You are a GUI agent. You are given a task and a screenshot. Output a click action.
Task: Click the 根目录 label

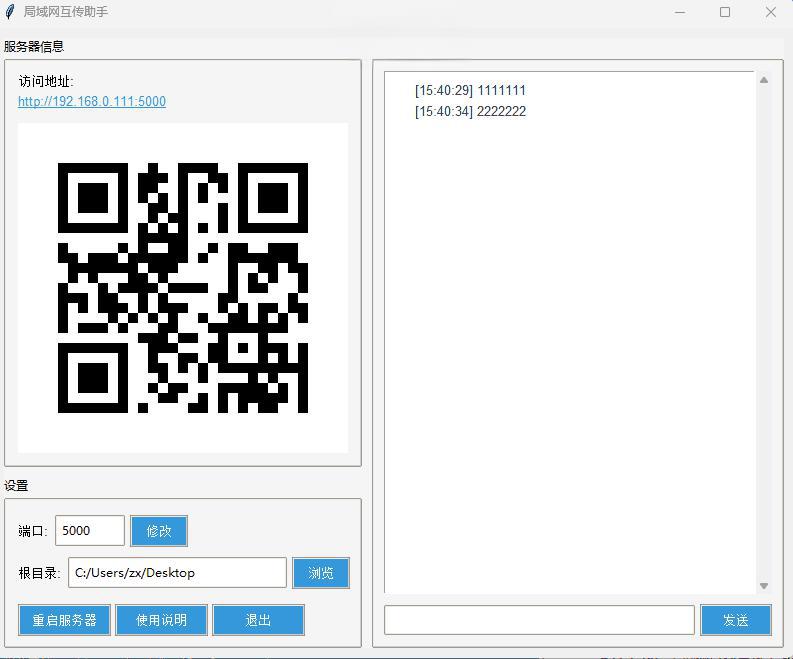pos(39,573)
